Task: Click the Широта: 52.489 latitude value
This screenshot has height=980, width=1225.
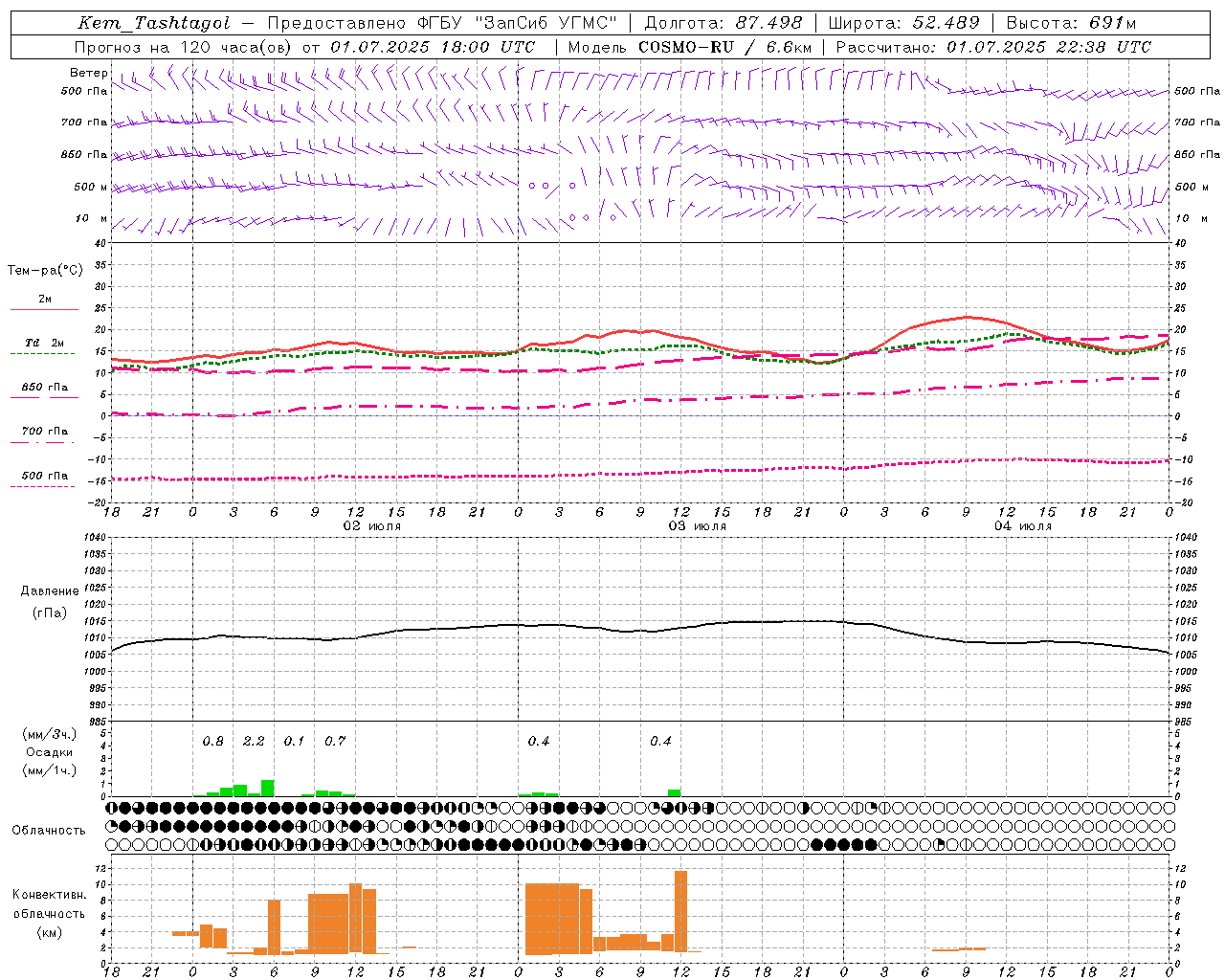Action: (904, 23)
